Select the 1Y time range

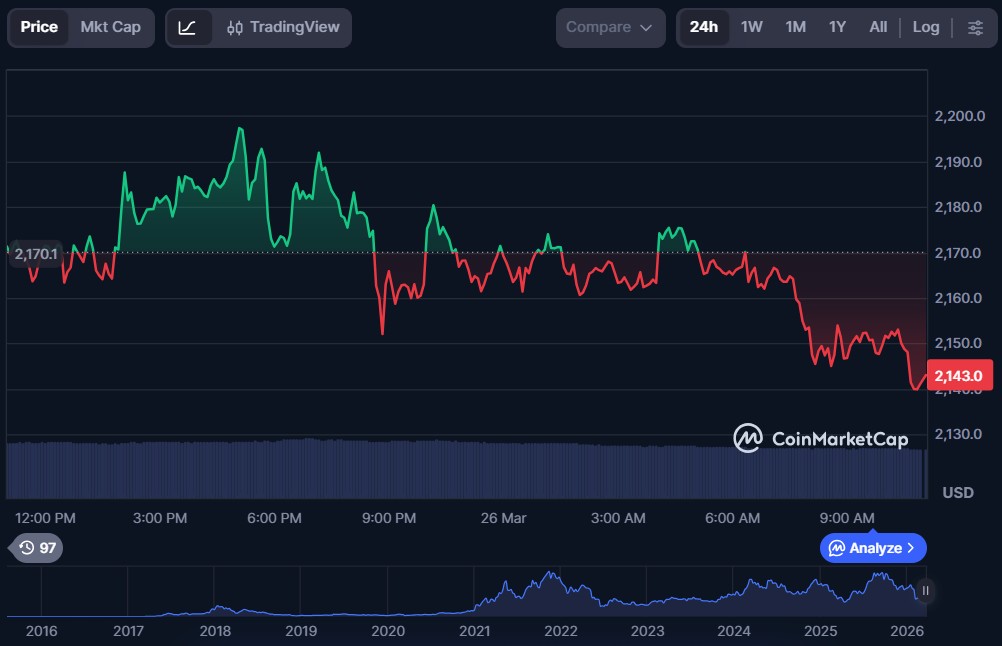point(837,28)
